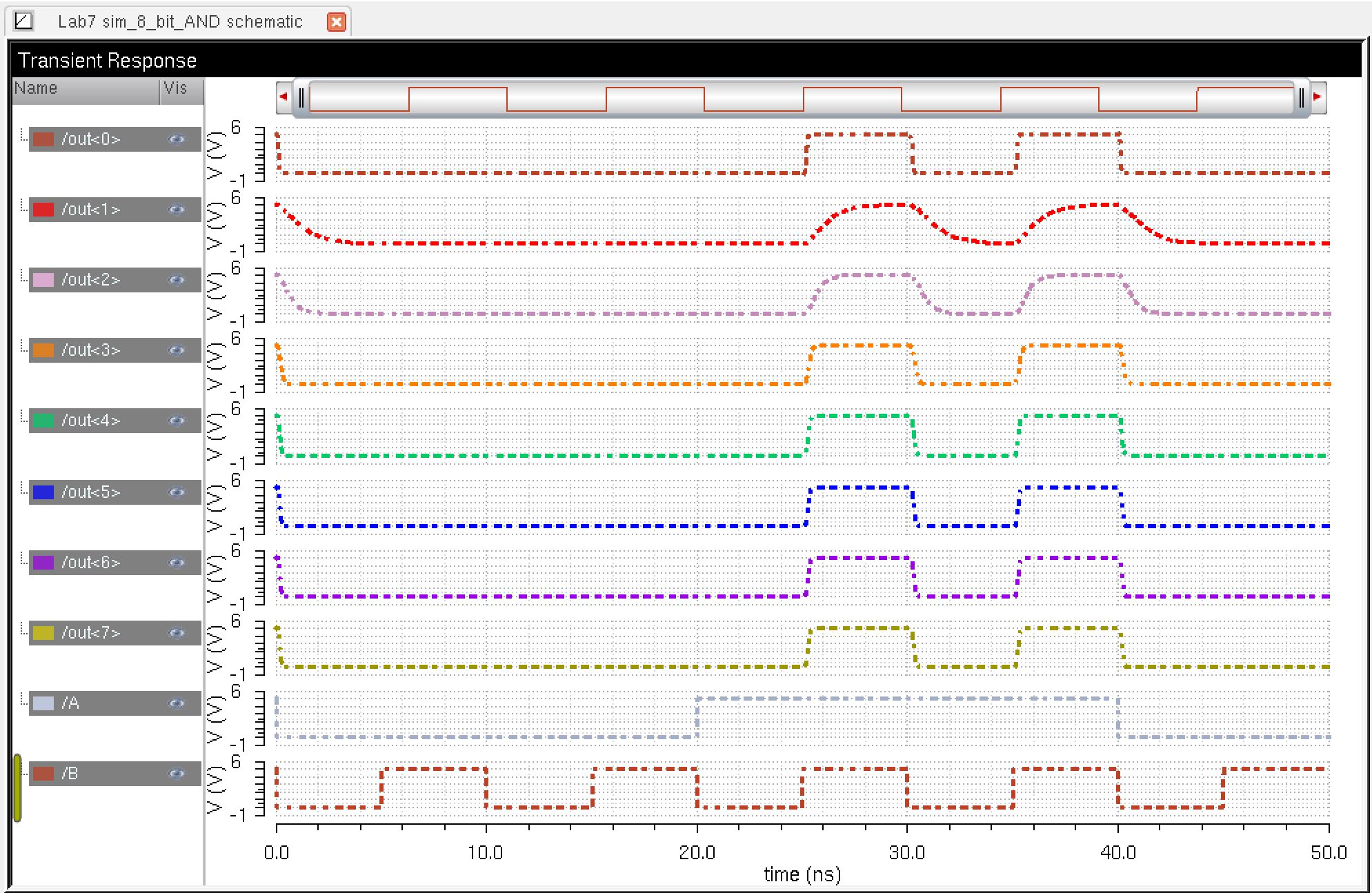The height and width of the screenshot is (893, 1372).
Task: Click the /out<4> green color swatch
Action: (x=43, y=421)
